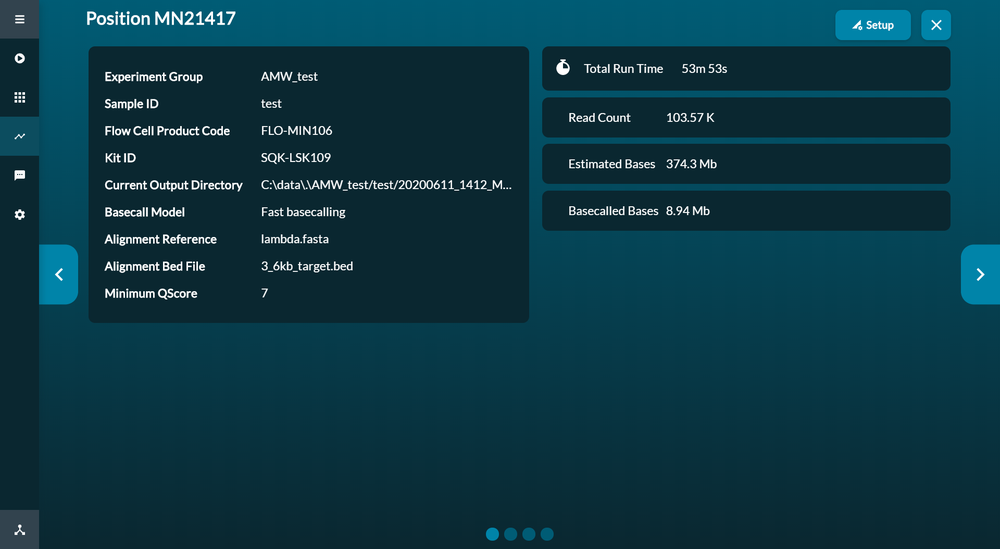Open the hamburger menu in sidebar
The width and height of the screenshot is (1000, 549).
click(x=20, y=19)
